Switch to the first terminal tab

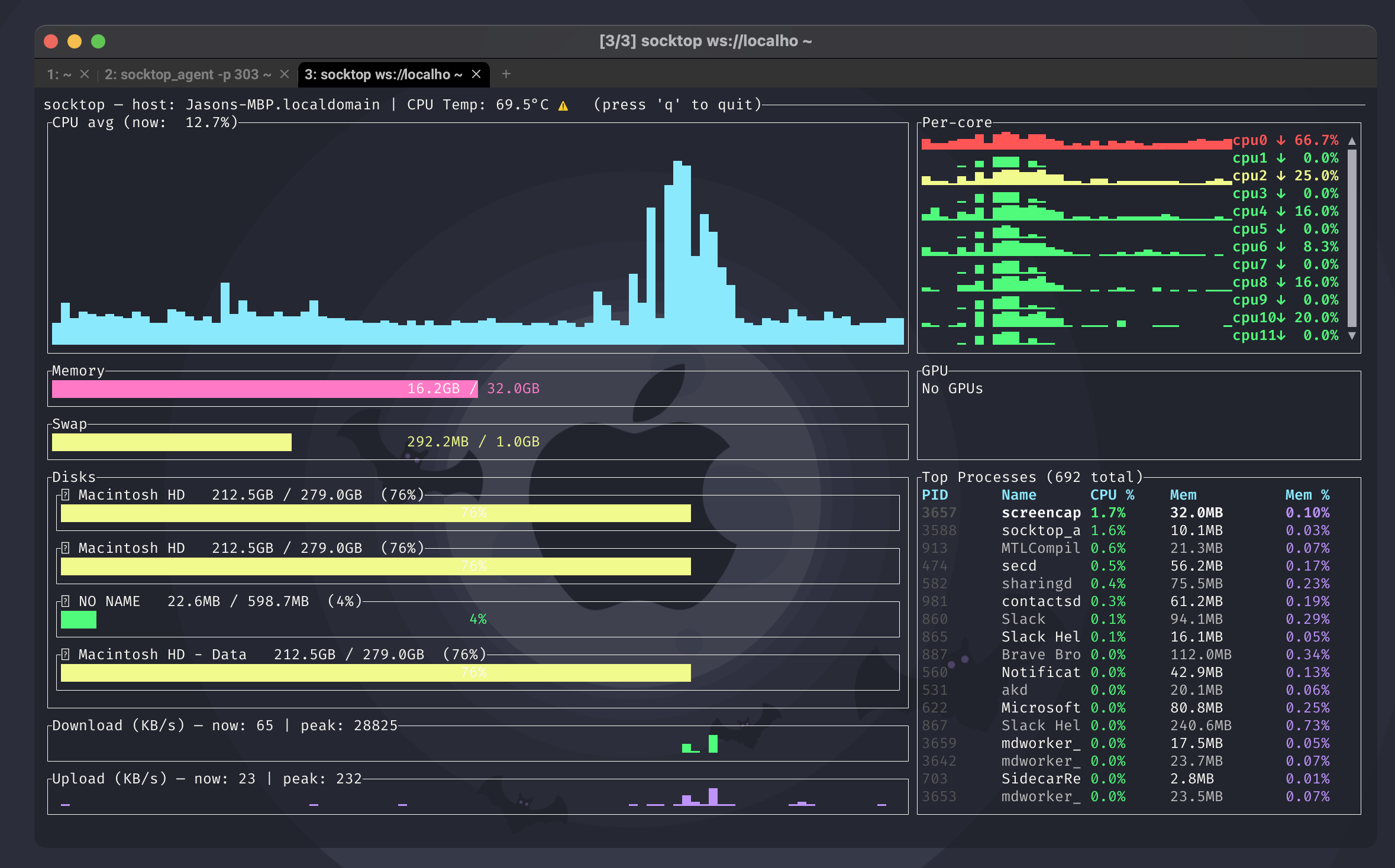[59, 75]
